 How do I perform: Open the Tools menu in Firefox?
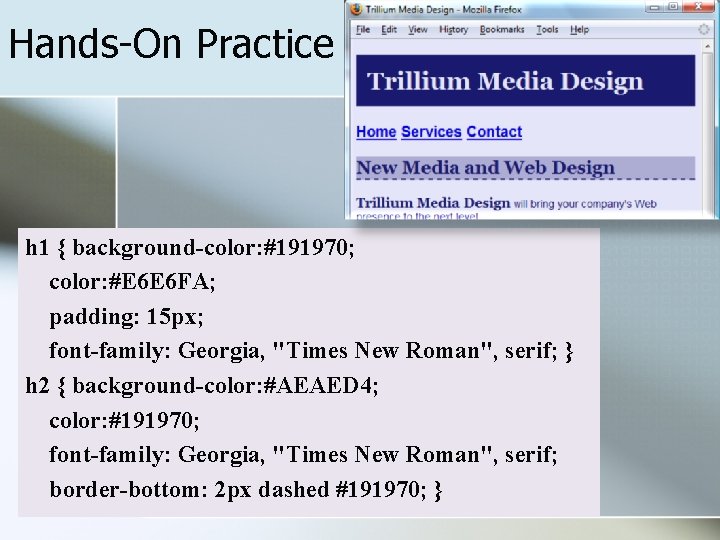(547, 30)
